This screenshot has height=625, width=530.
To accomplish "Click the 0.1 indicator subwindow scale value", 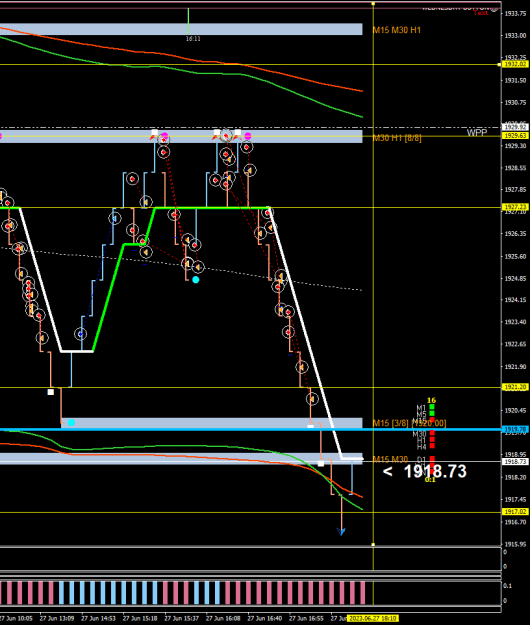I will click(x=507, y=586).
